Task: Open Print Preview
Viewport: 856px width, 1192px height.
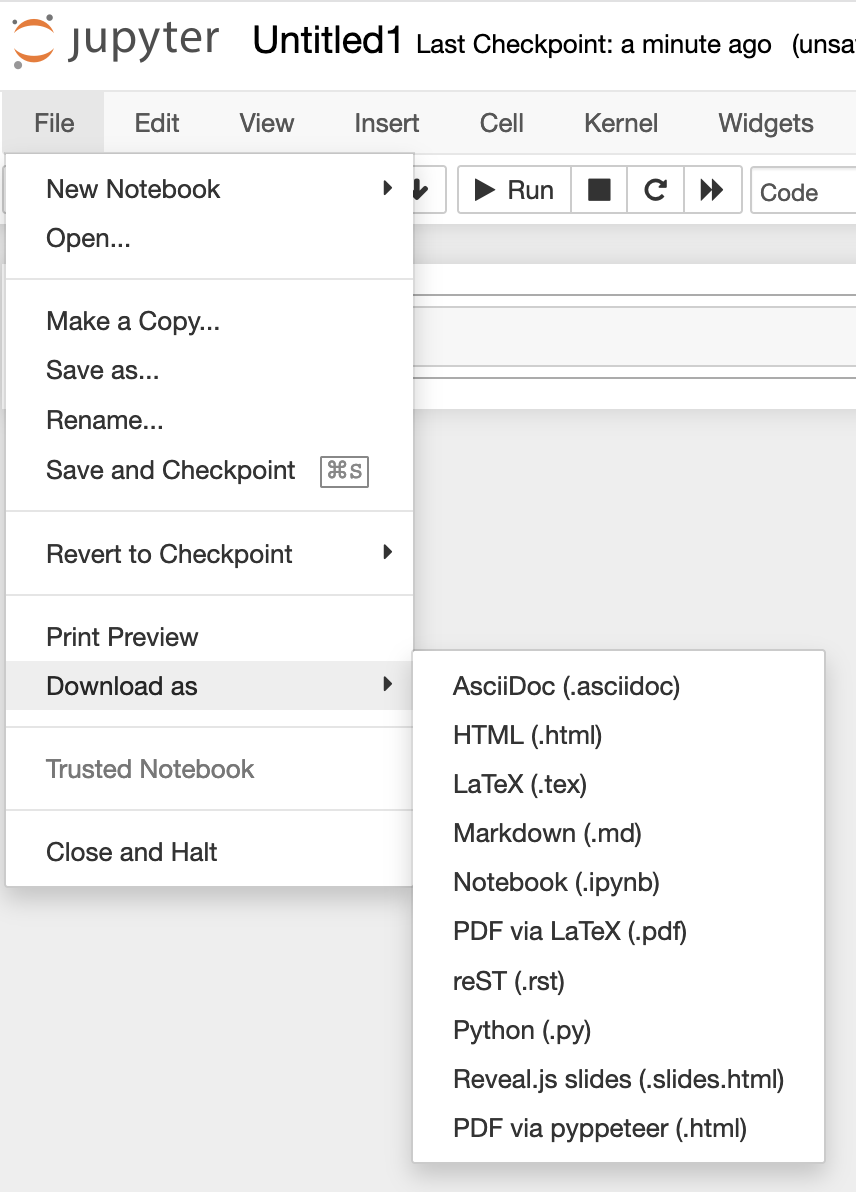Action: coord(209,636)
